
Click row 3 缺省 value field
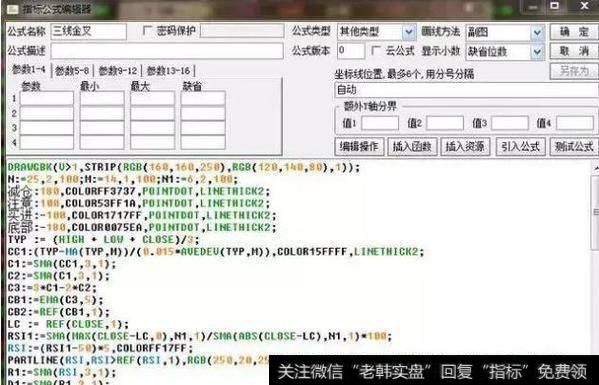tap(203, 128)
